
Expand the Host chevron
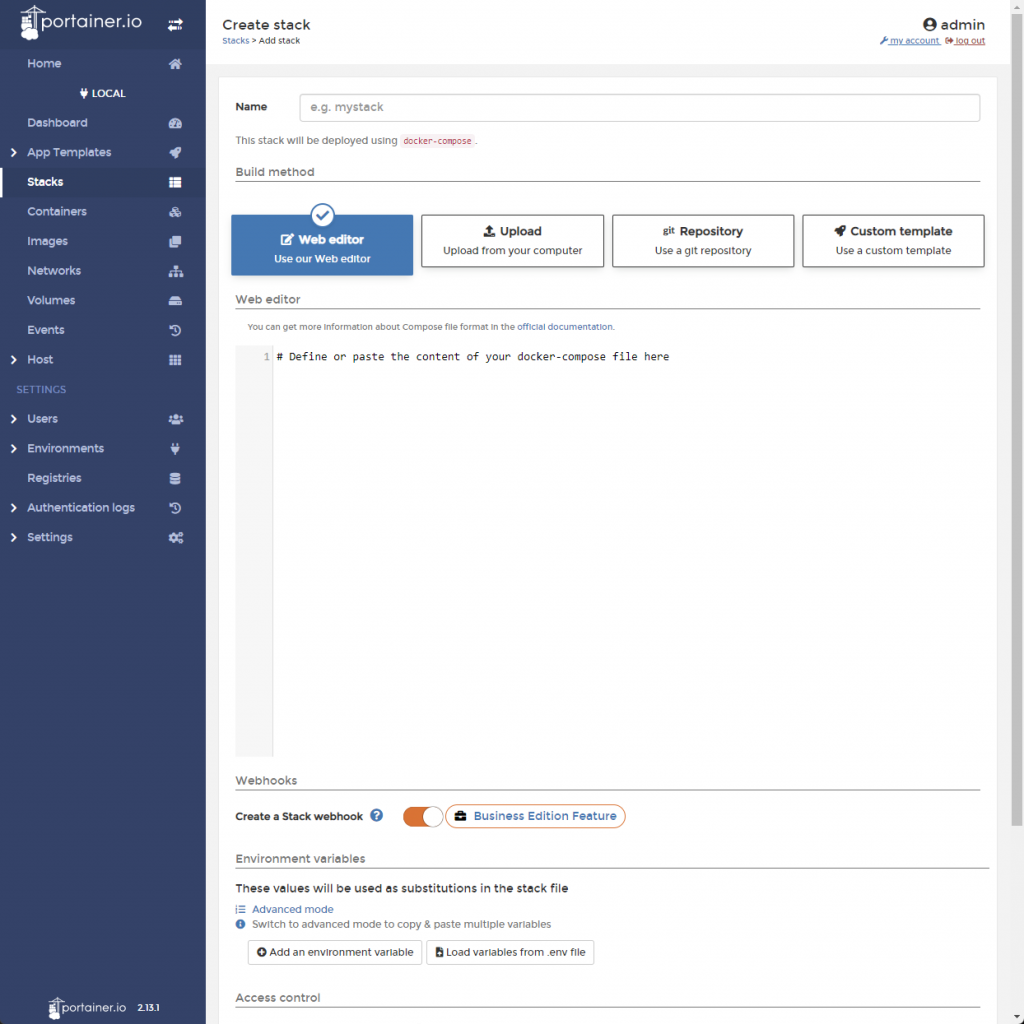click(14, 360)
